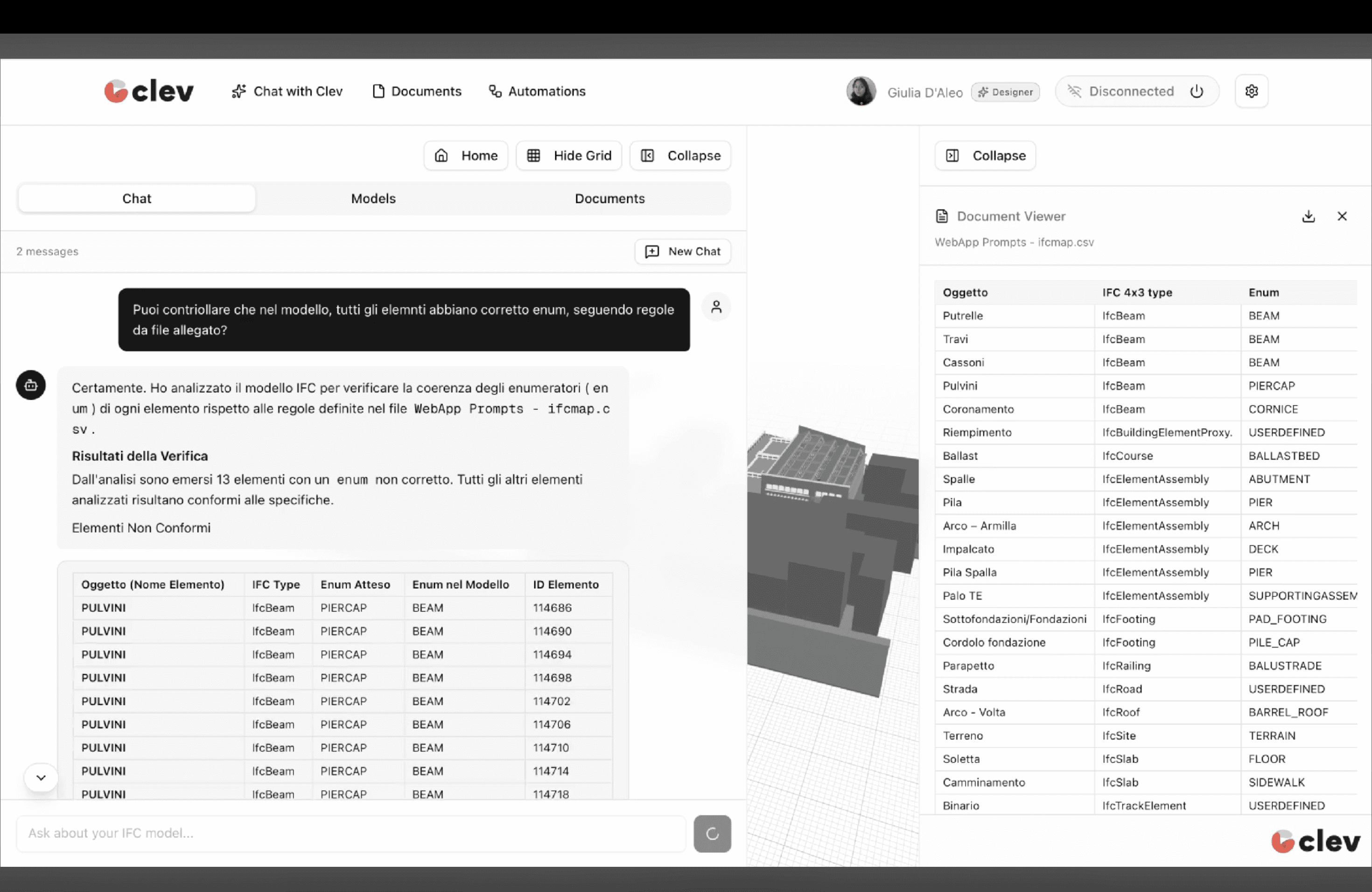This screenshot has width=1372, height=892.
Task: Open the settings gear icon
Action: click(1251, 91)
